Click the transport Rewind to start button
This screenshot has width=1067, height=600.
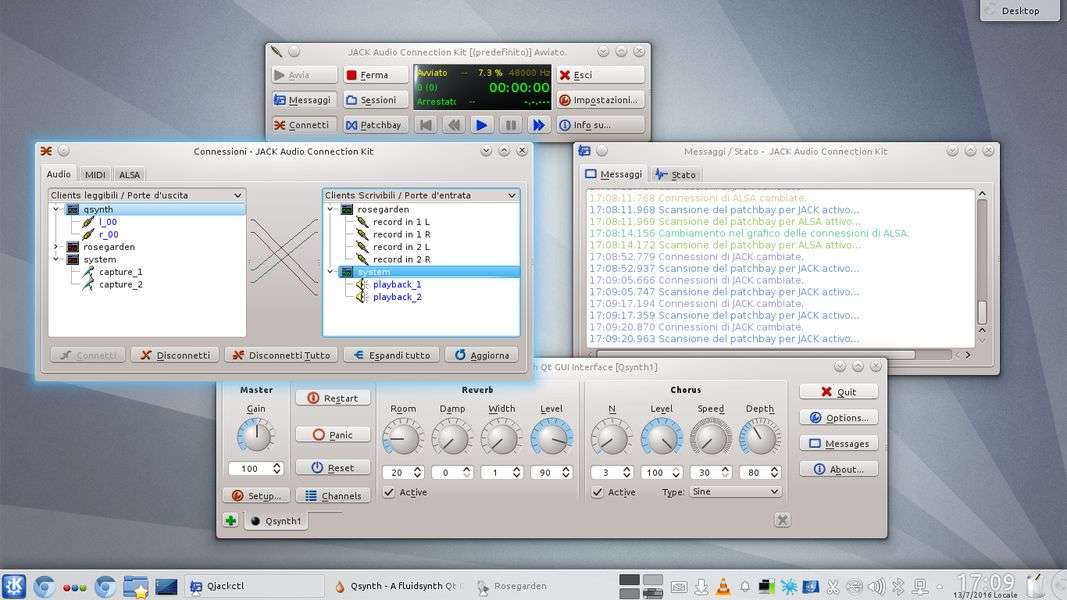425,125
